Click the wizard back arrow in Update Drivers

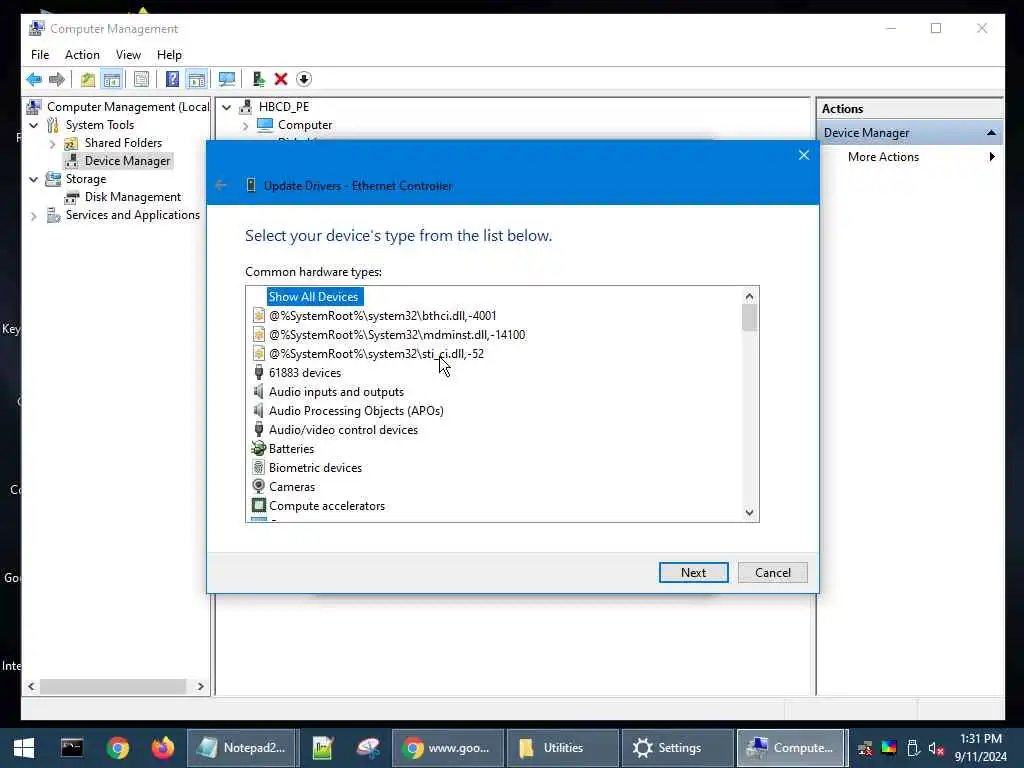point(221,185)
